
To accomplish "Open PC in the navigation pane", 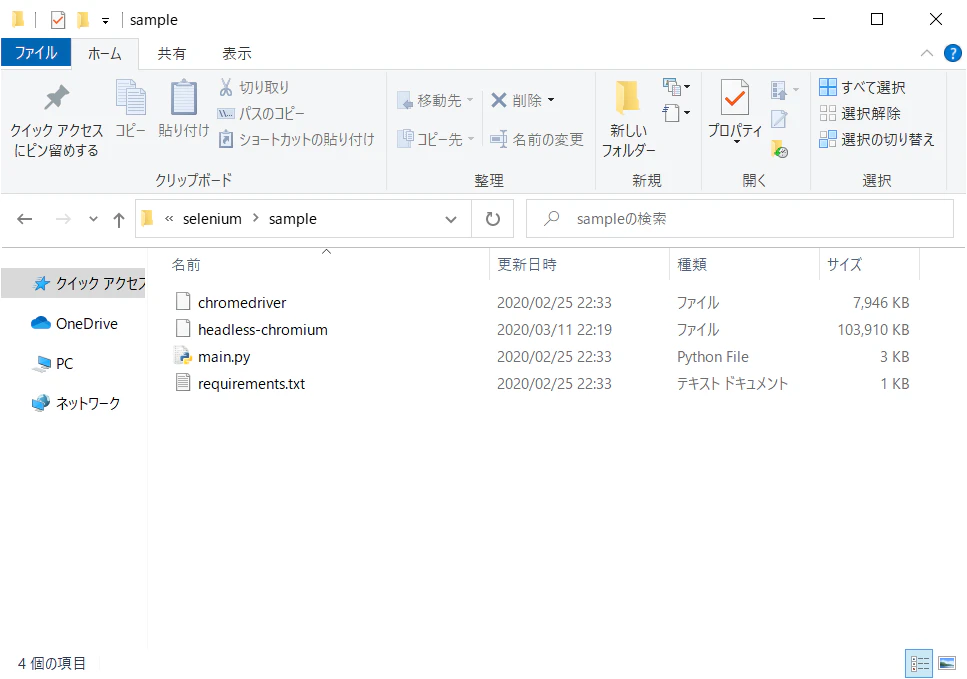I will click(x=54, y=364).
